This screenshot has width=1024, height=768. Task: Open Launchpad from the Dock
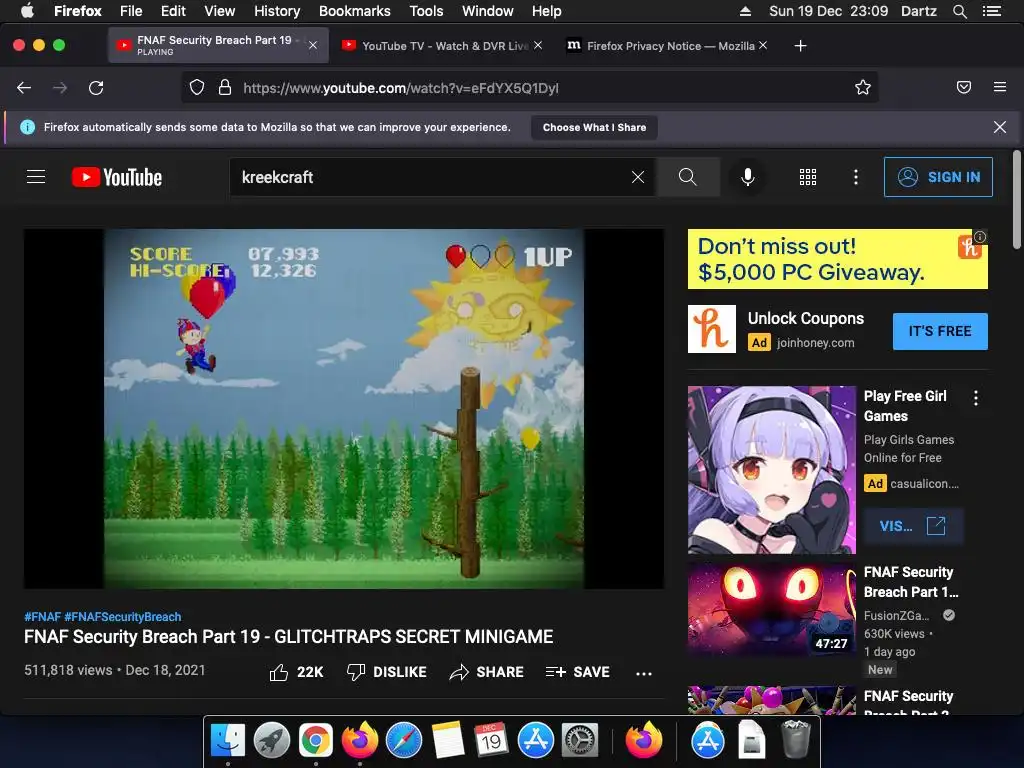[x=272, y=740]
